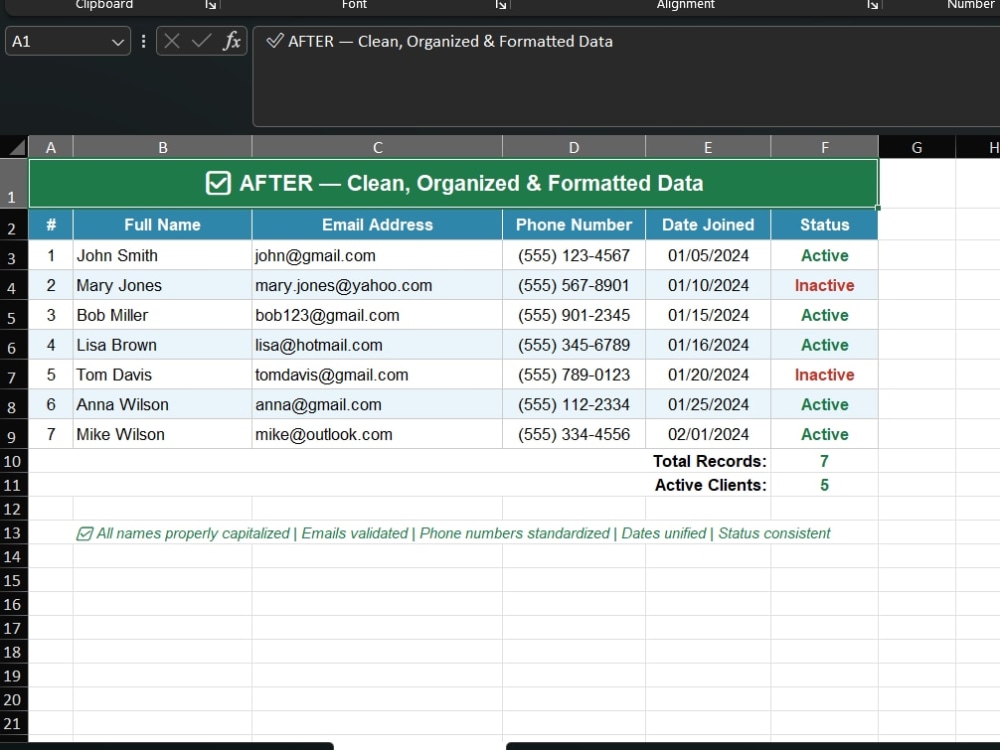The width and height of the screenshot is (1000, 750).
Task: Select the Anna Wilson cell
Action: 163,404
